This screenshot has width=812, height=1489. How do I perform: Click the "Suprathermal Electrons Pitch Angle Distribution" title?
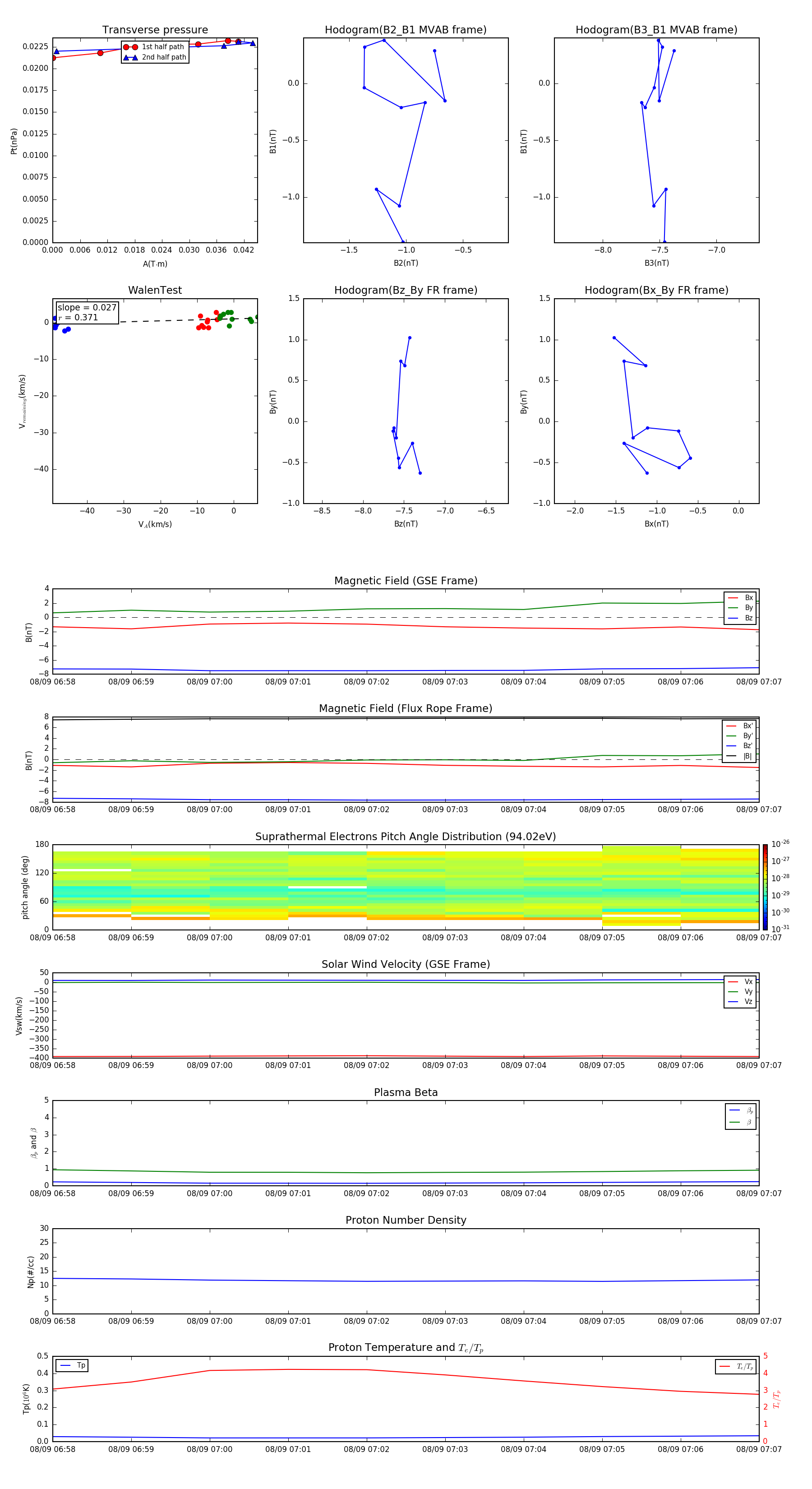[406, 837]
